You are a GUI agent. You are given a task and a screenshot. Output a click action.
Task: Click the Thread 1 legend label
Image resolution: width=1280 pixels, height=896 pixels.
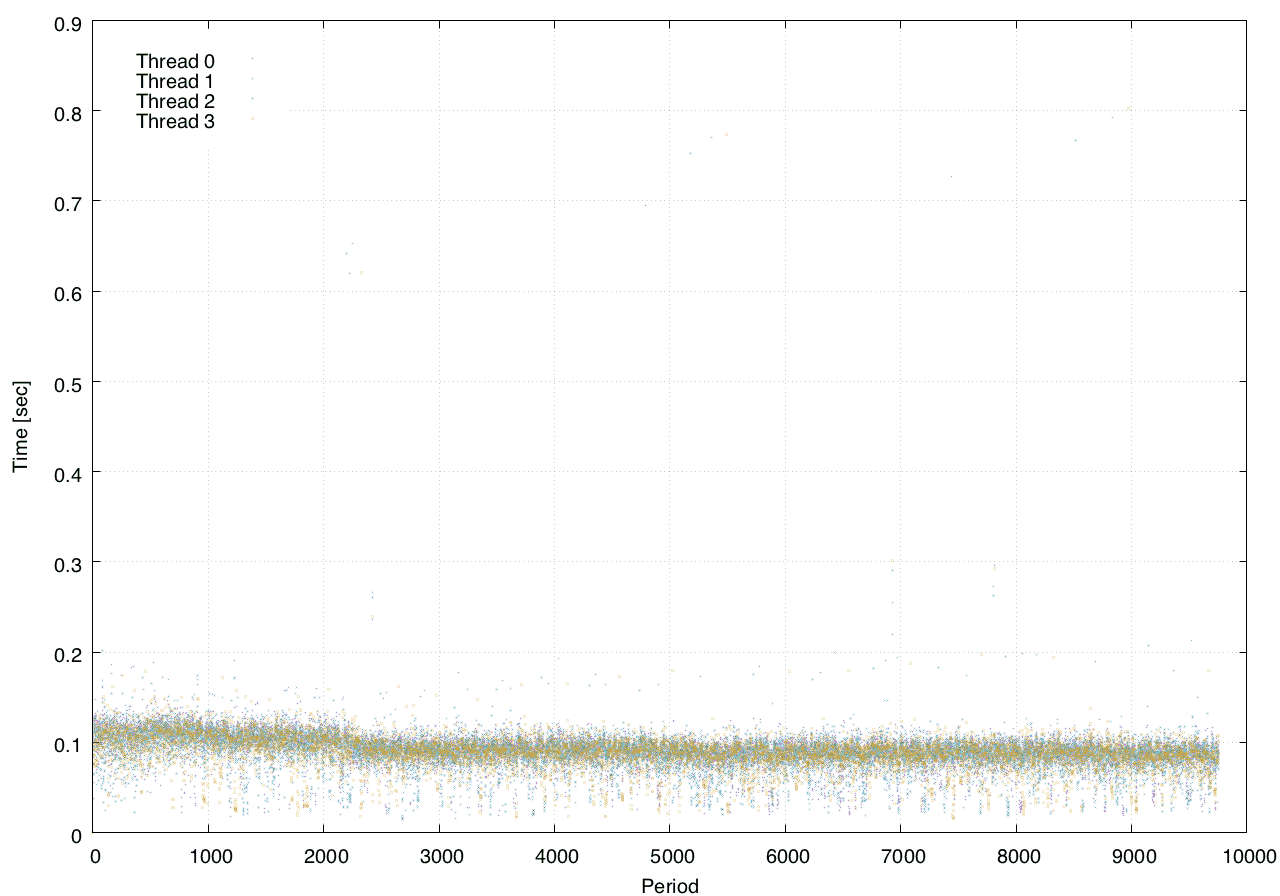(x=175, y=82)
